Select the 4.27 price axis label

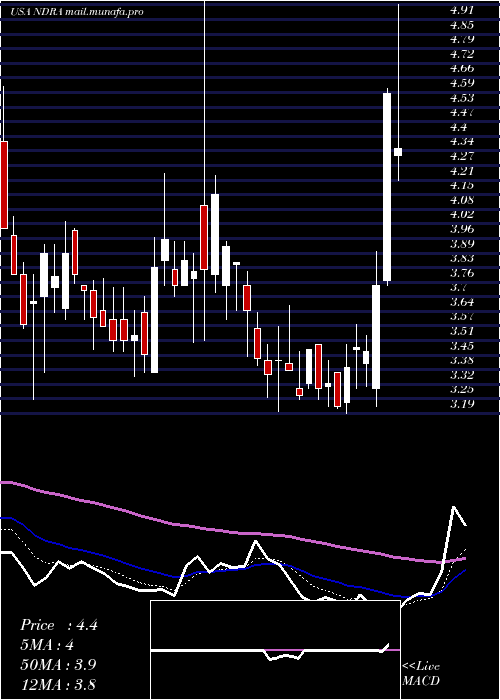coord(461,156)
